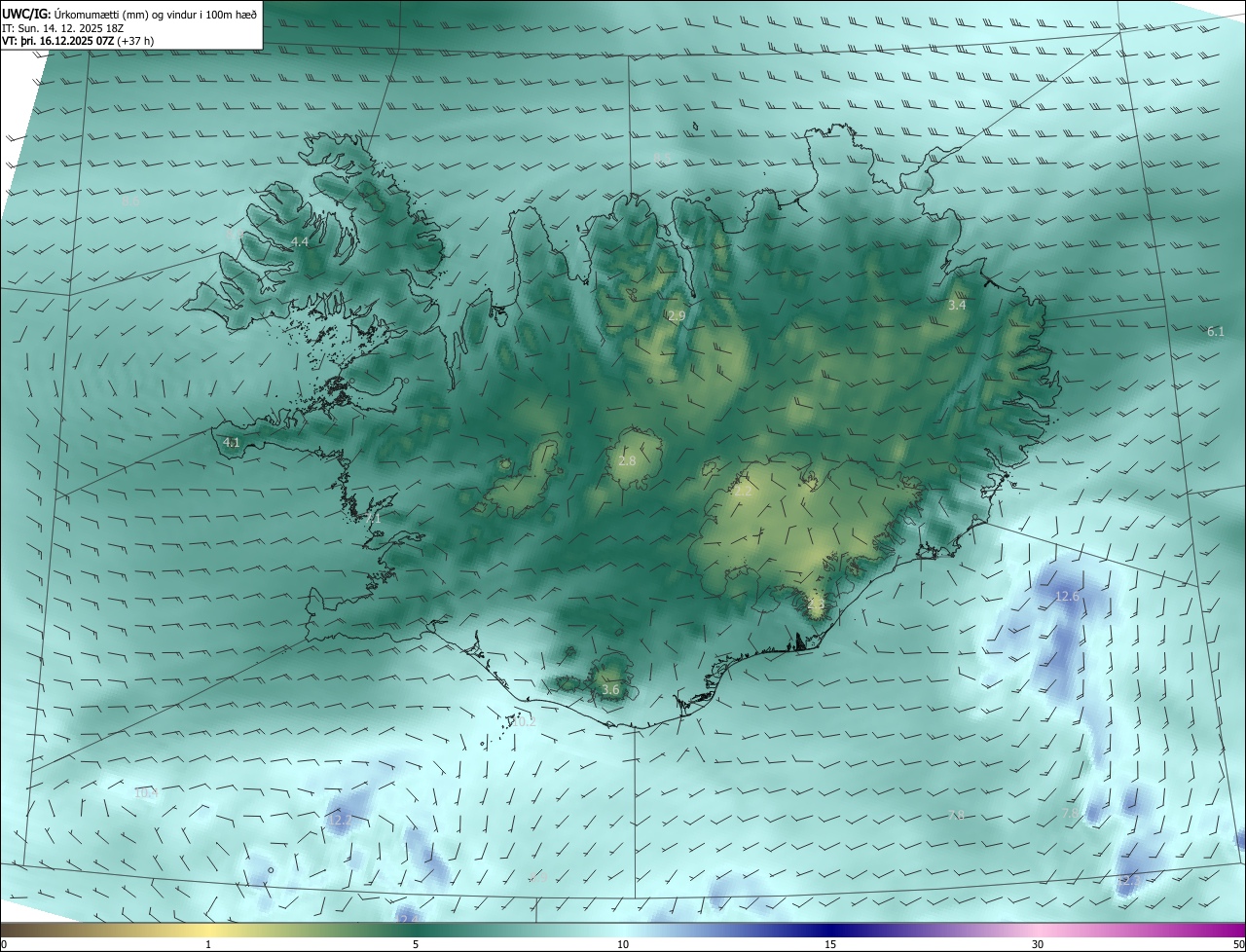Click the 12.2 value in the southwest precipitation cell
This screenshot has height=952, width=1246.
click(x=339, y=821)
